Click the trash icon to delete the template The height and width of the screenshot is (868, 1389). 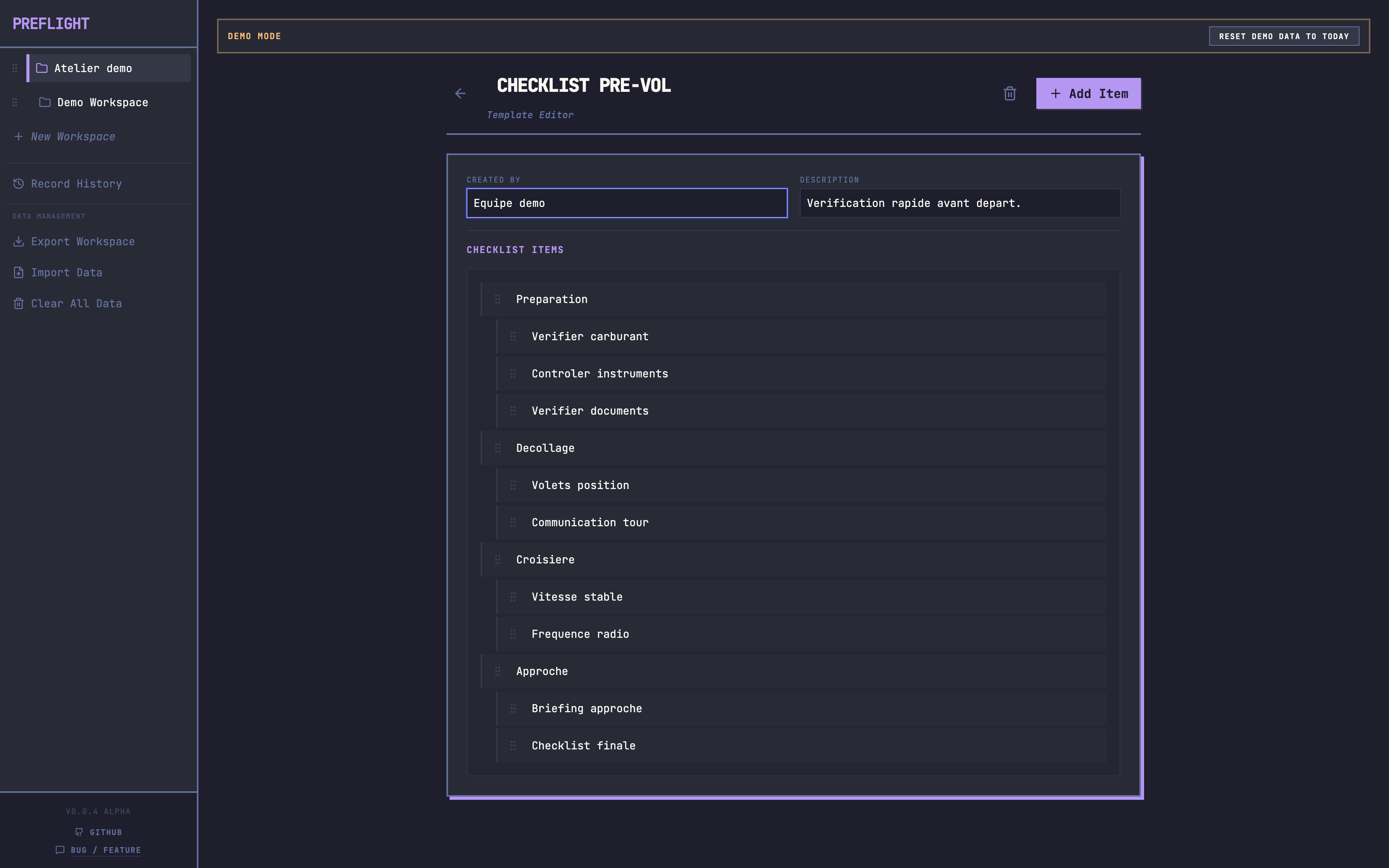point(1010,93)
